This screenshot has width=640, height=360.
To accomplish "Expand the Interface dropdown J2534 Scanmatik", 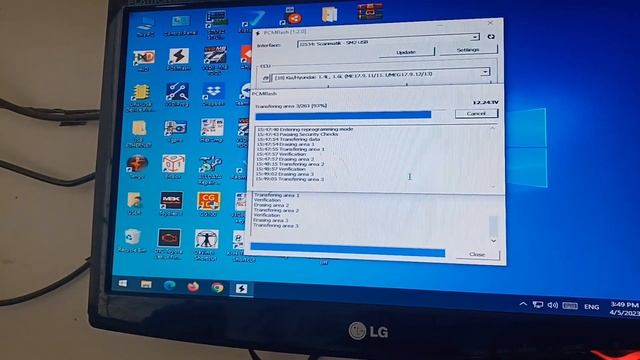I will (476, 37).
